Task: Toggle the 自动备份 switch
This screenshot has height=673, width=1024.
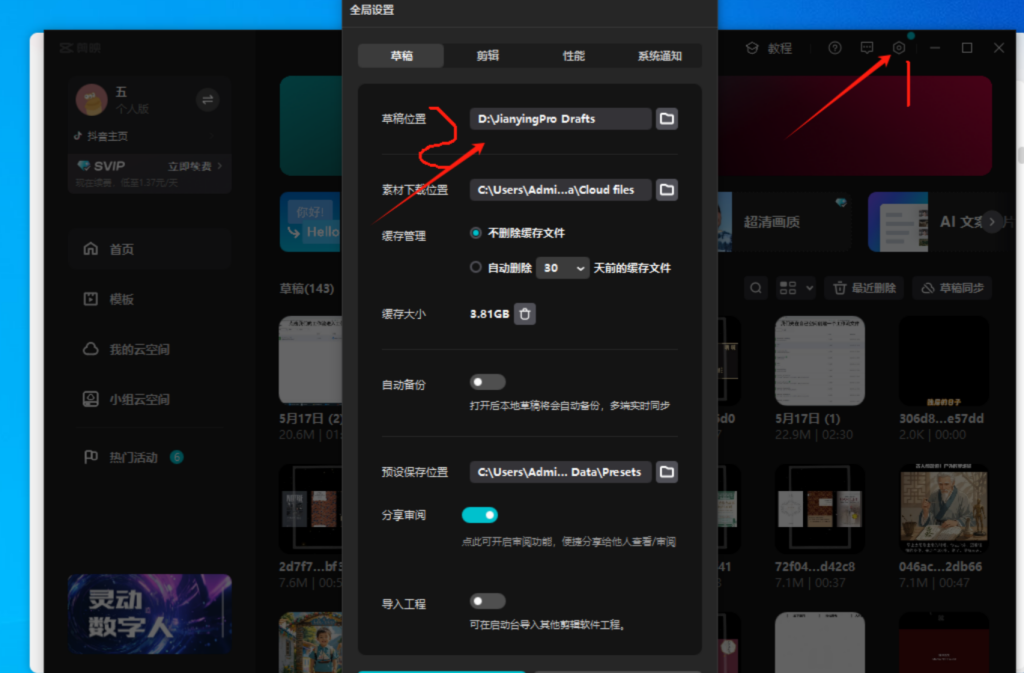Action: pos(487,382)
